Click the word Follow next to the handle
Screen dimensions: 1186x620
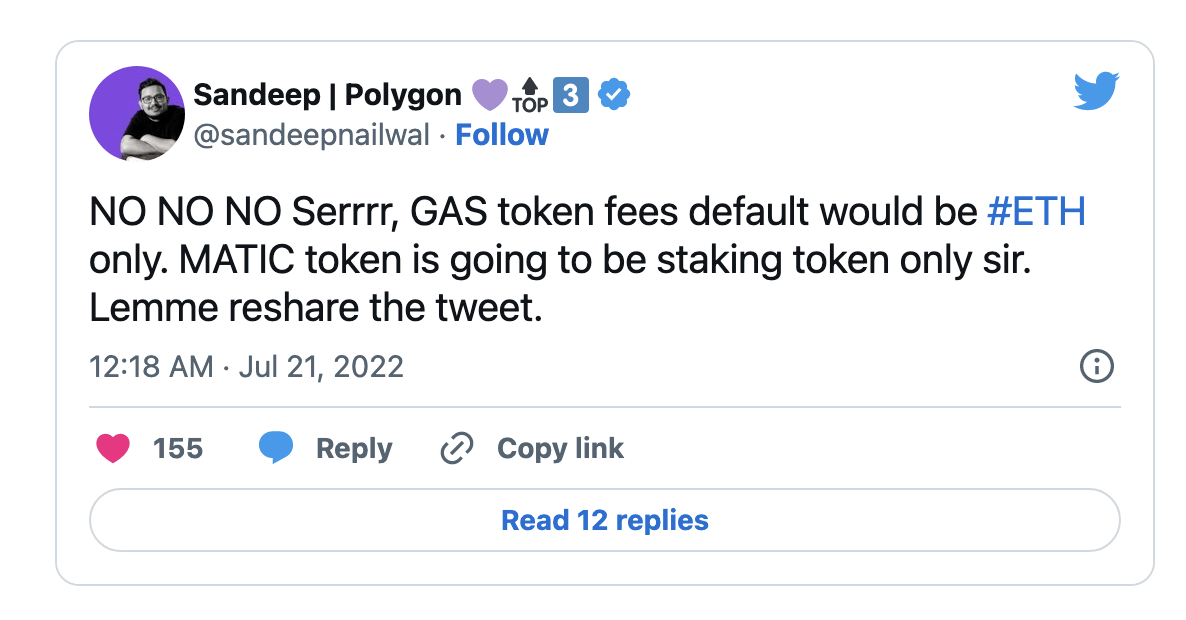coord(502,134)
